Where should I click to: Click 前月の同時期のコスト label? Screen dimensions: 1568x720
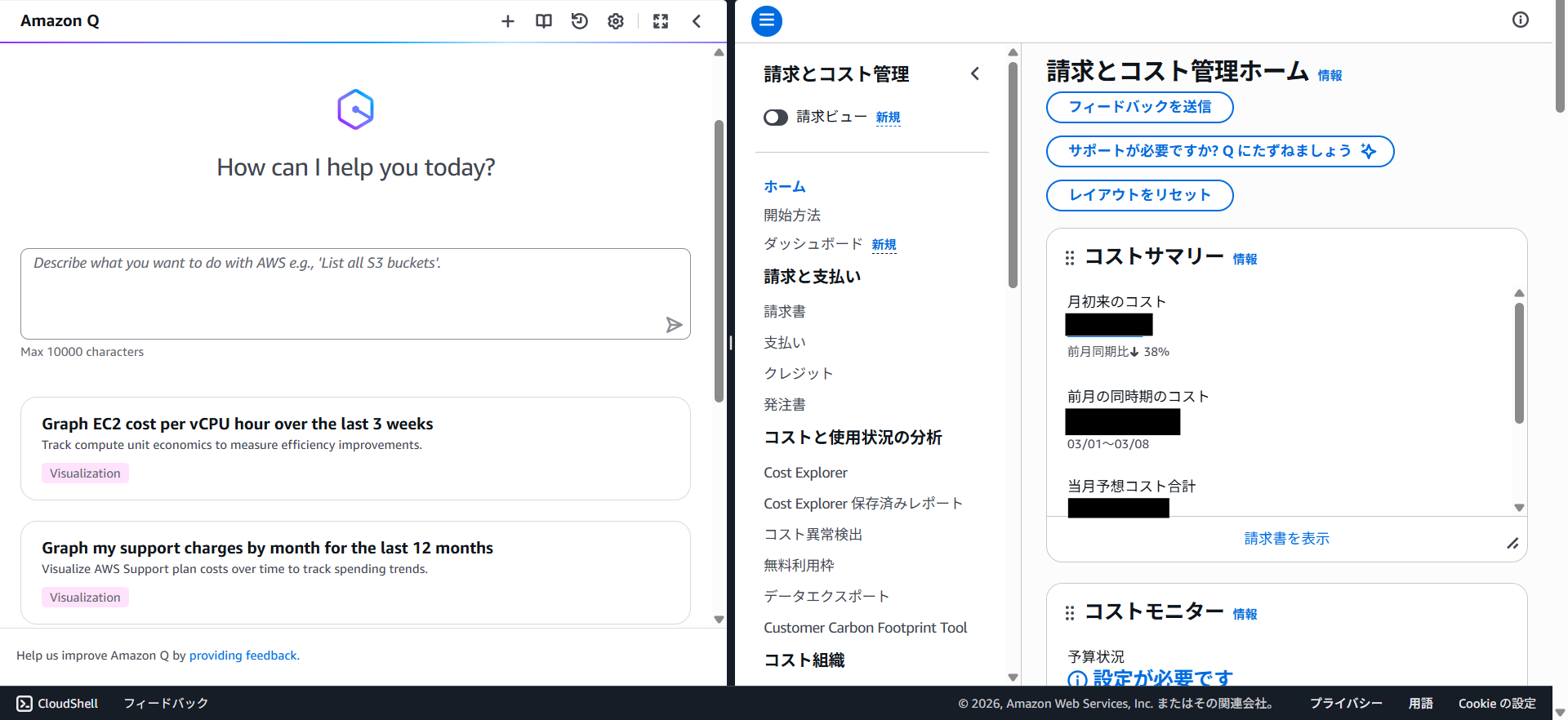tap(1138, 397)
